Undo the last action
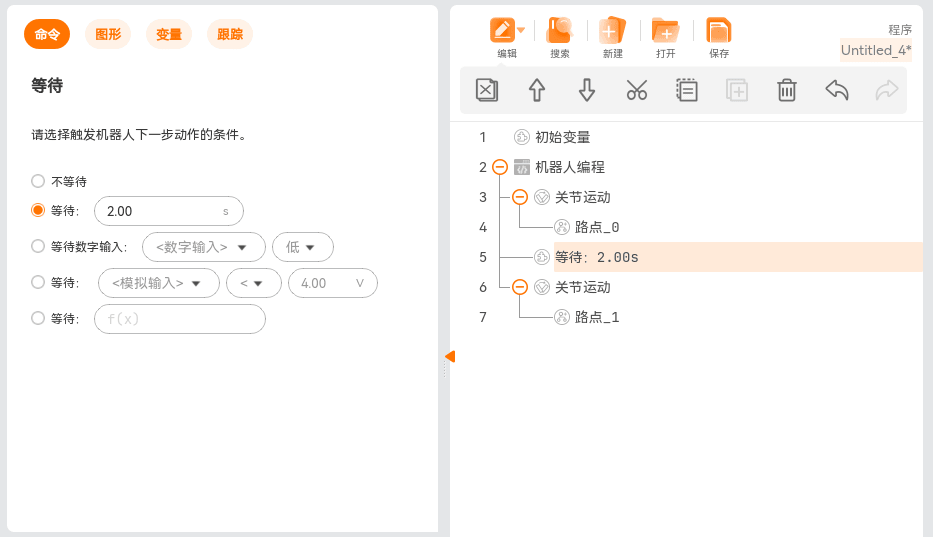Image resolution: width=933 pixels, height=537 pixels. click(837, 90)
